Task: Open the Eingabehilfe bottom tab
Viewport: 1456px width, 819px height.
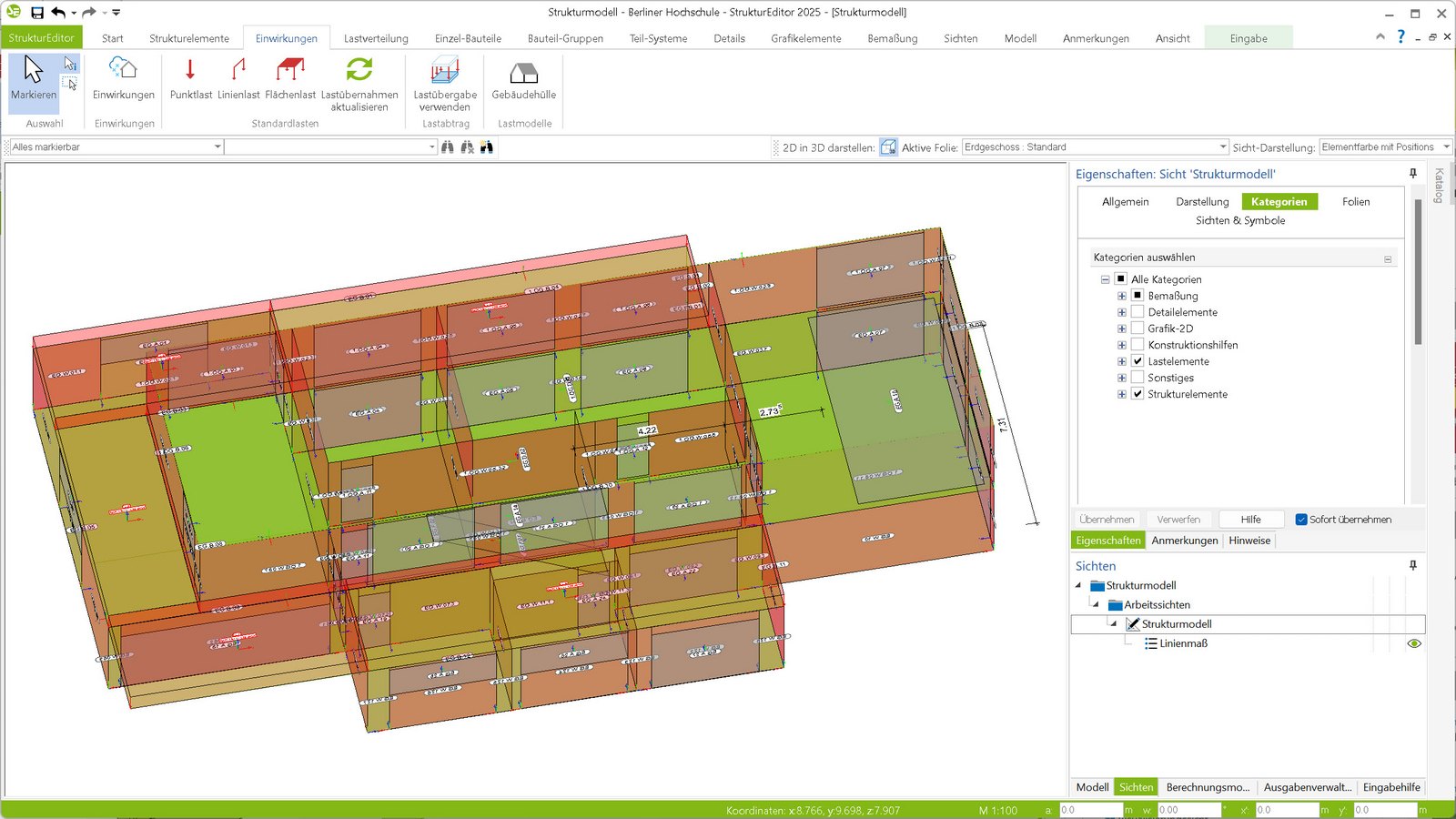Action: (x=1391, y=787)
